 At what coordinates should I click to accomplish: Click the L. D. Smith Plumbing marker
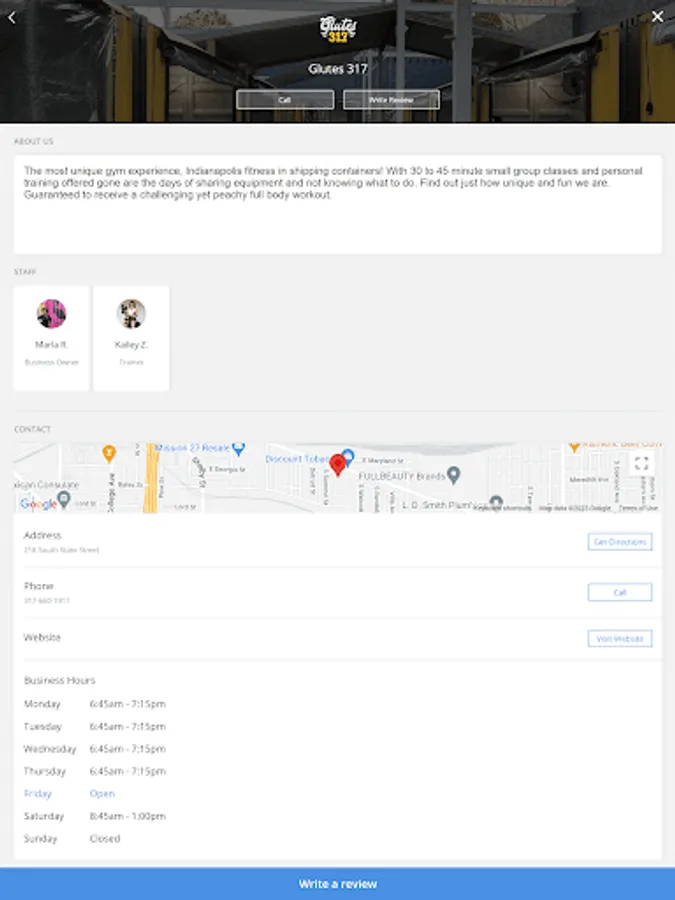coord(496,502)
